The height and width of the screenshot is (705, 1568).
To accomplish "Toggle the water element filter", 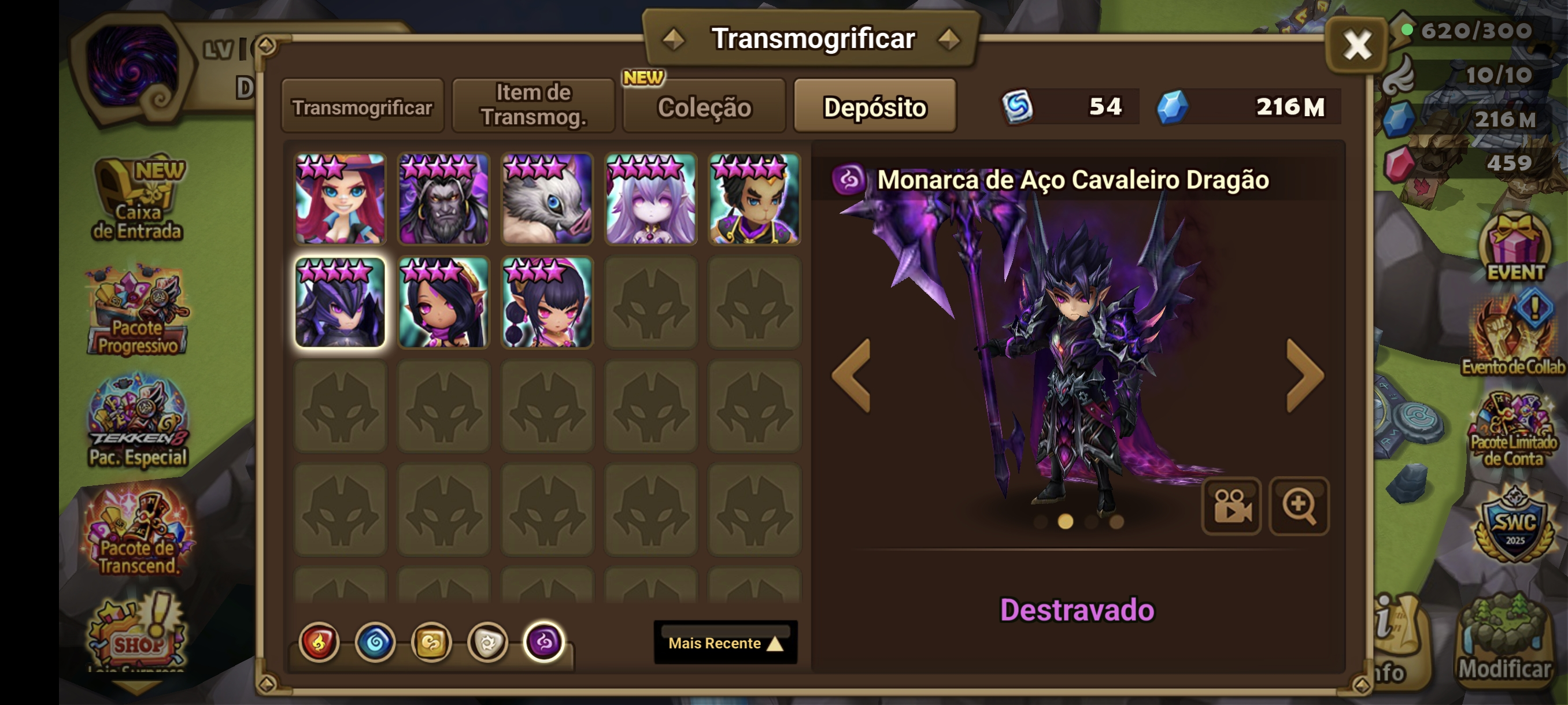I will (x=375, y=642).
